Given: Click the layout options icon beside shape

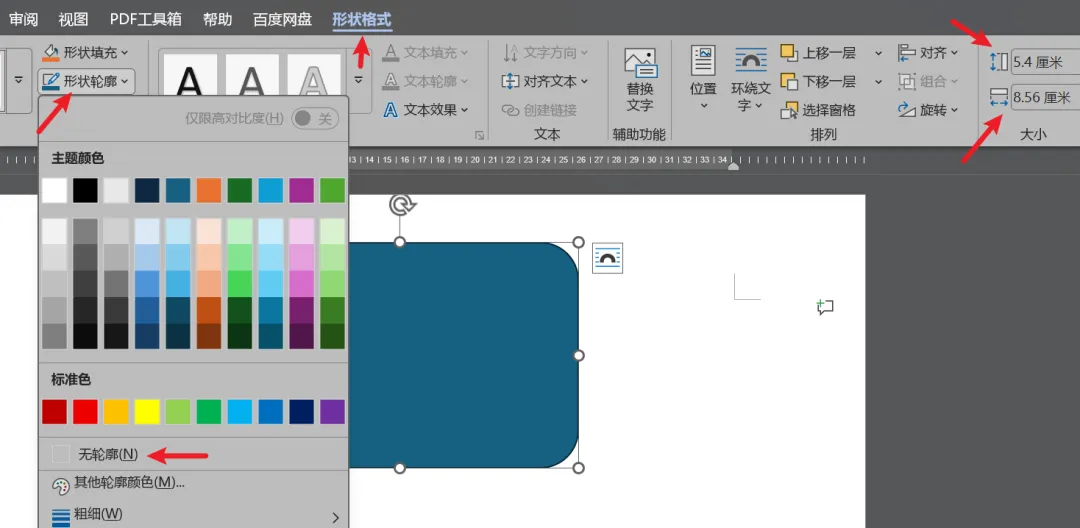Looking at the screenshot, I should (x=607, y=259).
